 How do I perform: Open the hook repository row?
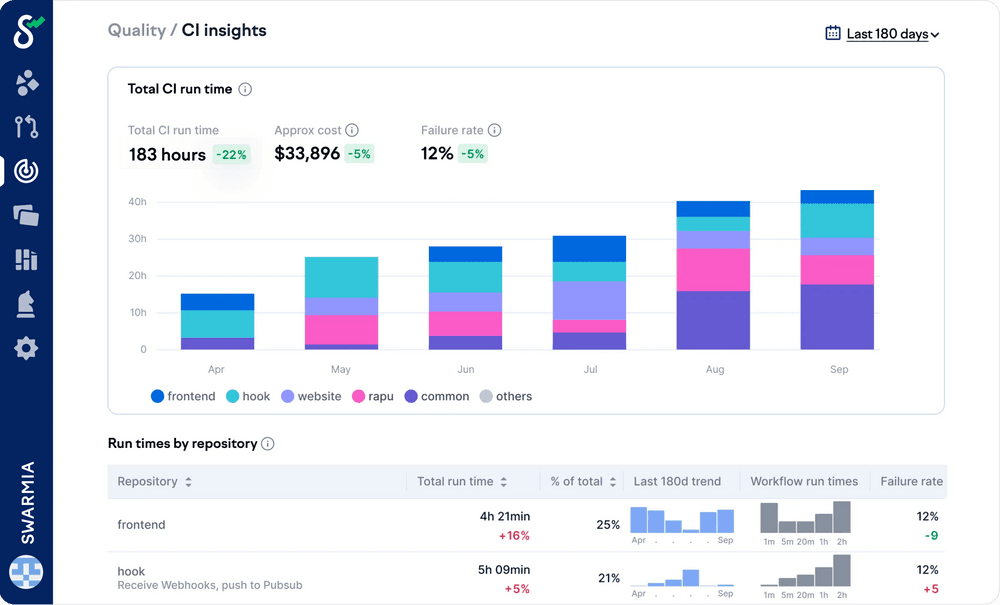(131, 572)
